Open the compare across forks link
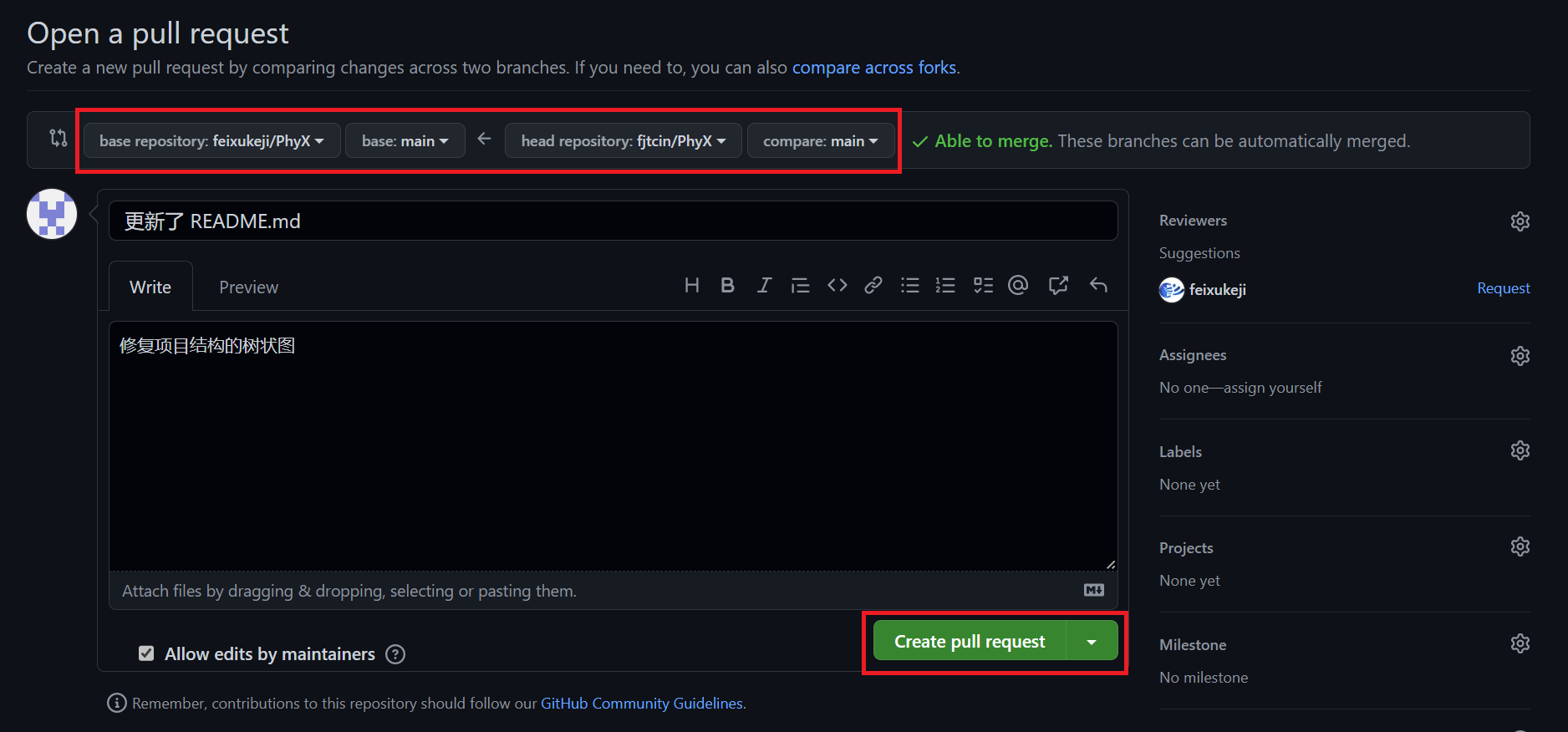Viewport: 1568px width, 732px height. pos(874,68)
